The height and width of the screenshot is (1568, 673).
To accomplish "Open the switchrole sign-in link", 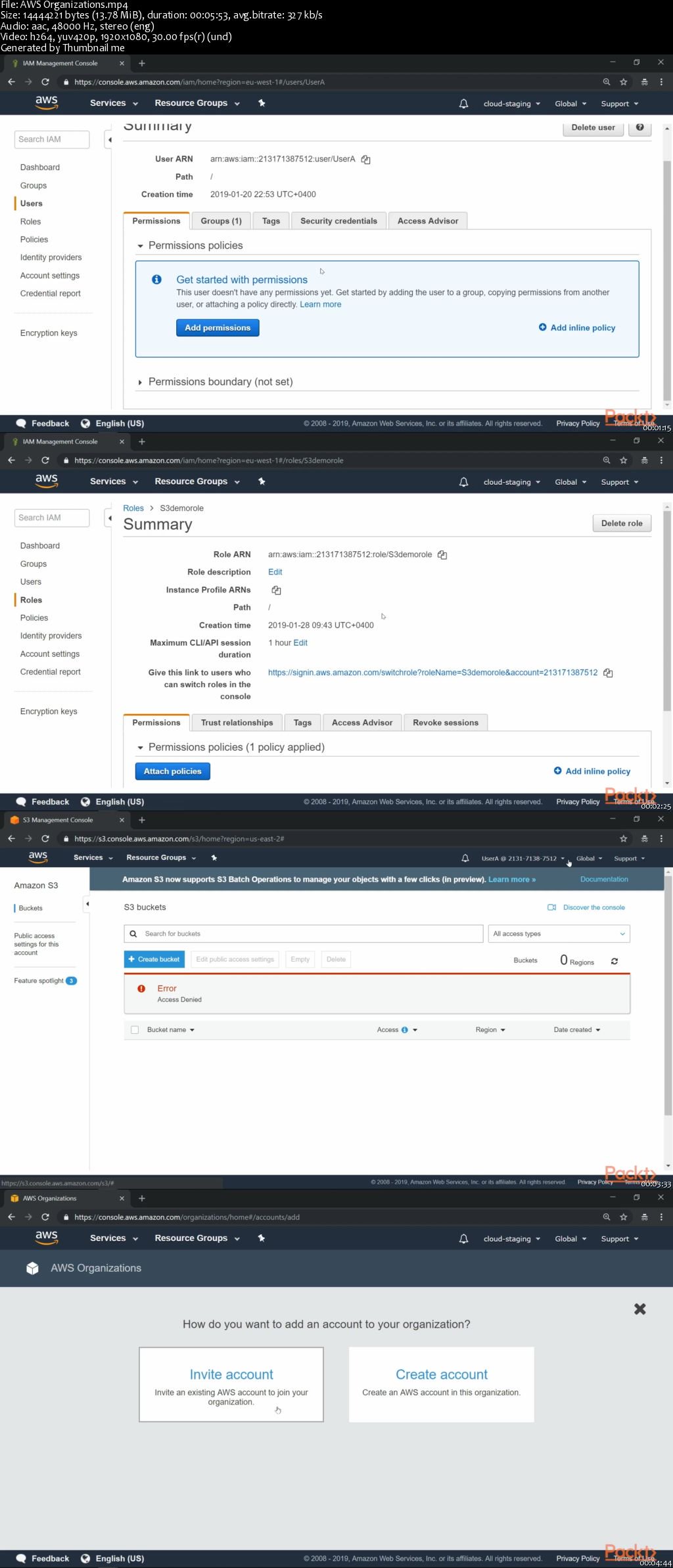I will click(433, 673).
